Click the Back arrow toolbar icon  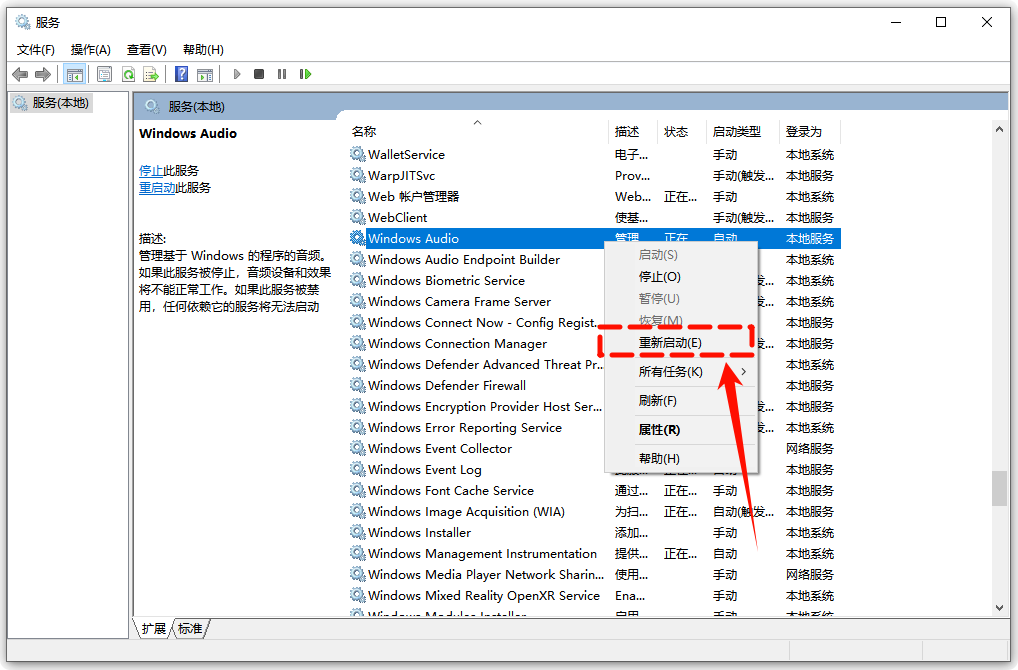point(20,75)
